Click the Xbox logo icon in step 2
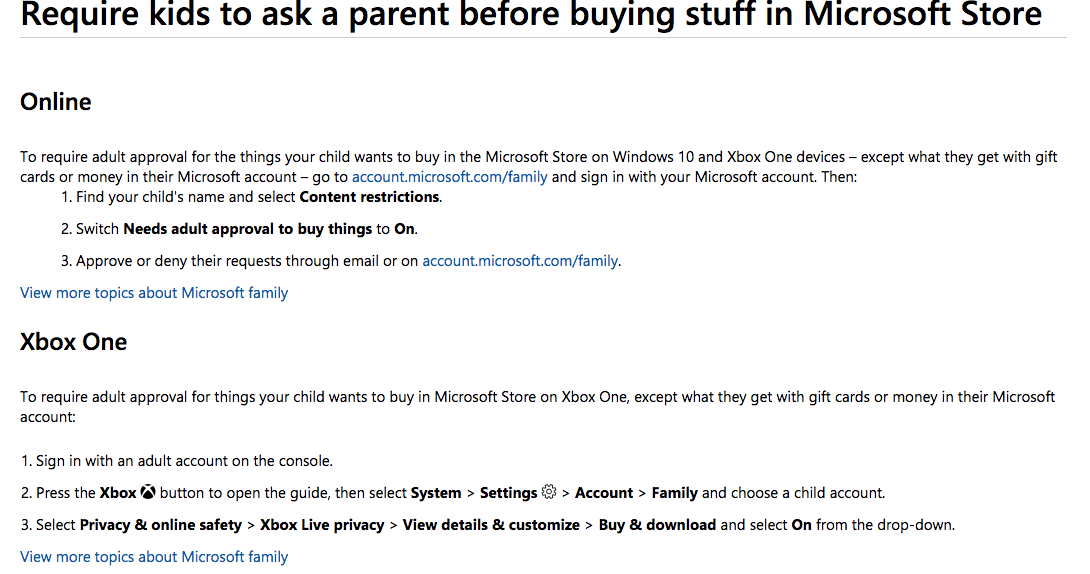This screenshot has height=574, width=1090. tap(148, 493)
